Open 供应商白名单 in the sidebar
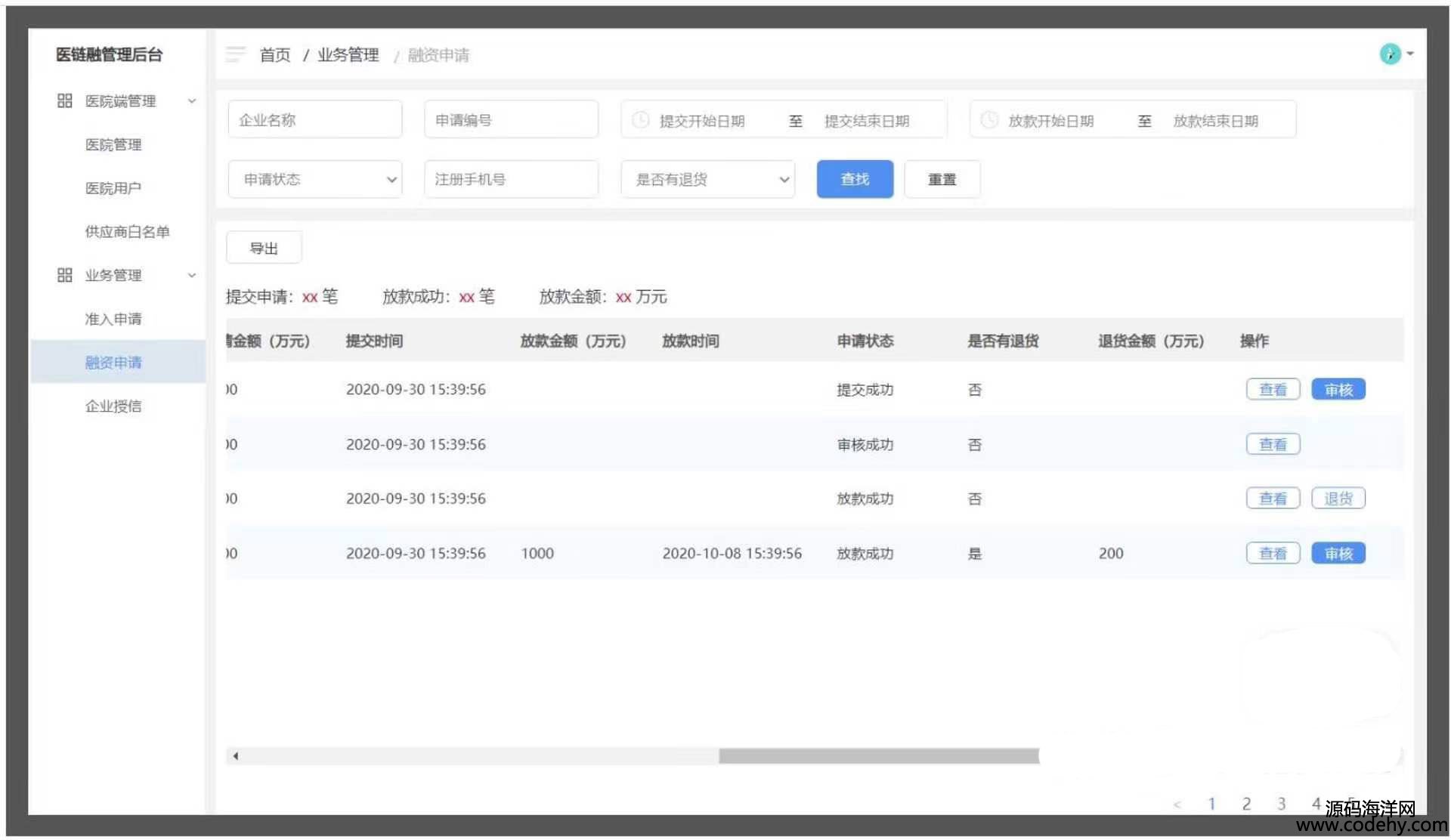1451x840 pixels. pyautogui.click(x=127, y=232)
